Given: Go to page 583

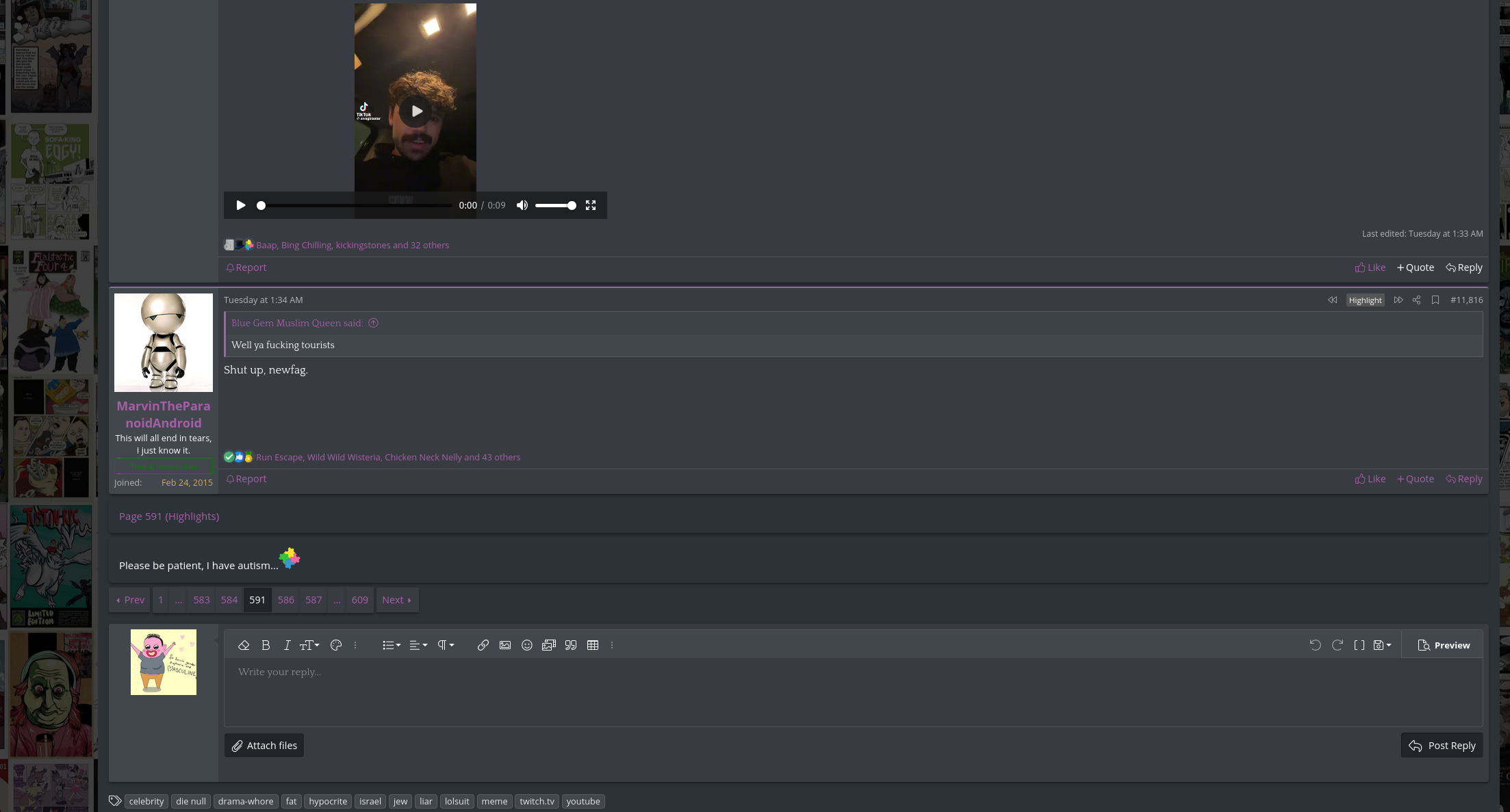Looking at the screenshot, I should [201, 600].
